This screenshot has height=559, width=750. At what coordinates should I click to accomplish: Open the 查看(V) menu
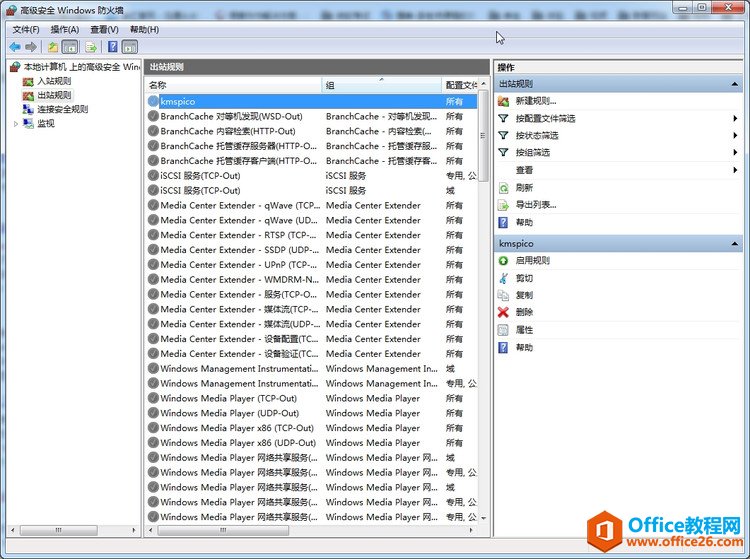click(104, 30)
